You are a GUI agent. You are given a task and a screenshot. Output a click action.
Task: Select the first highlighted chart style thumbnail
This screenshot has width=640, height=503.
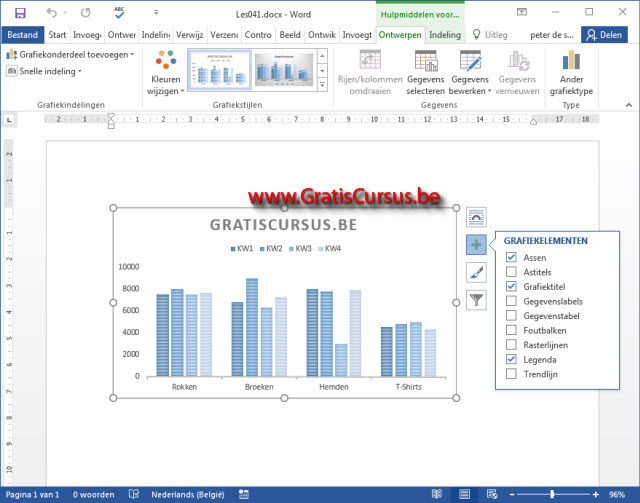coord(220,70)
